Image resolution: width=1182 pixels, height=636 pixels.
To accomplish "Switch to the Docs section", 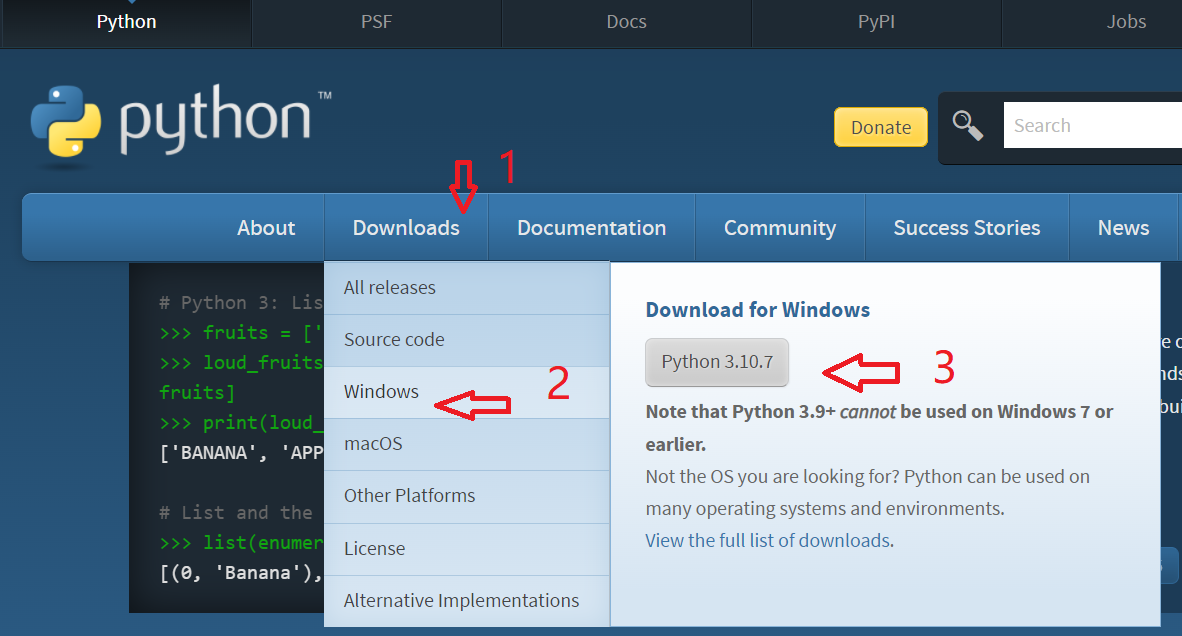I will click(x=625, y=20).
